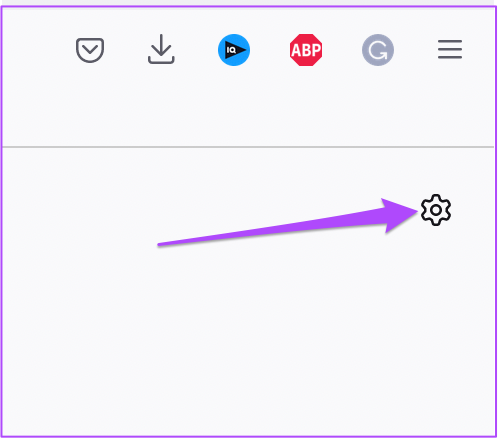Click the red ABP Adblock Plus icon
The width and height of the screenshot is (498, 438).
coord(306,50)
